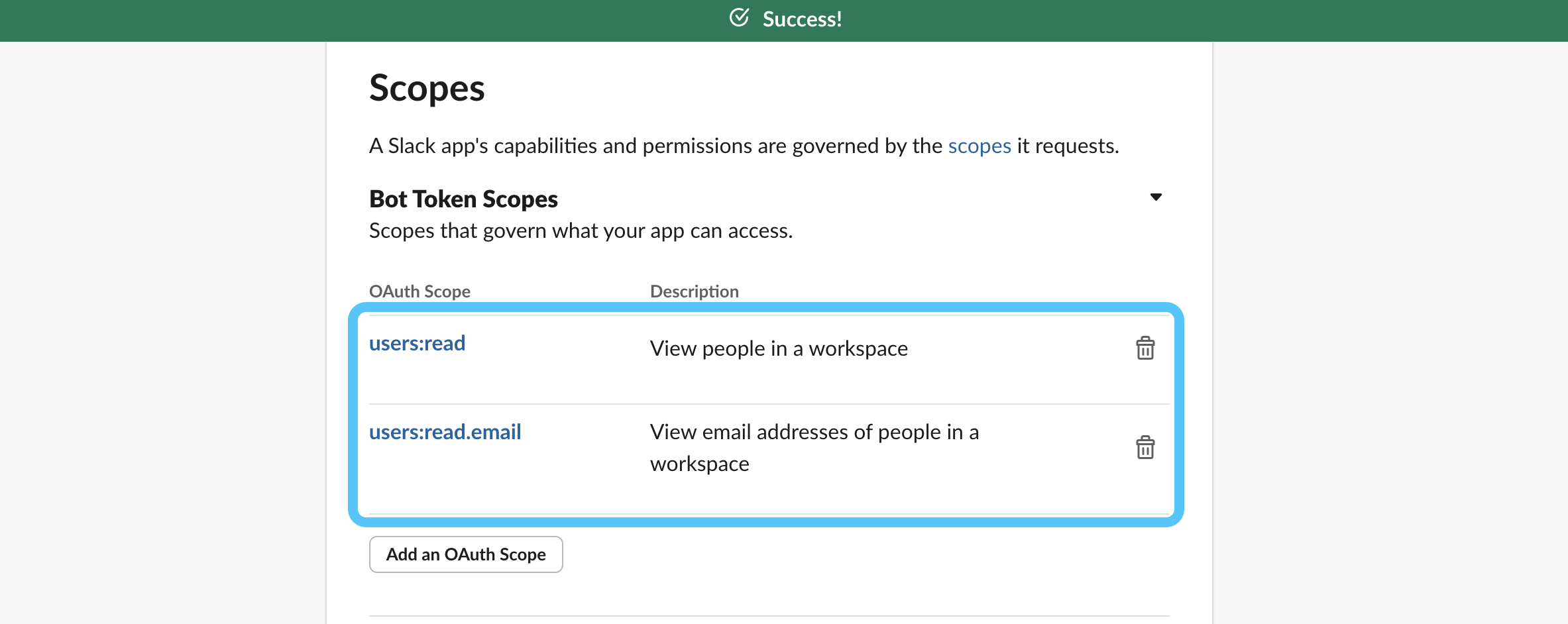The width and height of the screenshot is (1568, 624).
Task: Click the Success! banner text
Action: pyautogui.click(x=802, y=19)
